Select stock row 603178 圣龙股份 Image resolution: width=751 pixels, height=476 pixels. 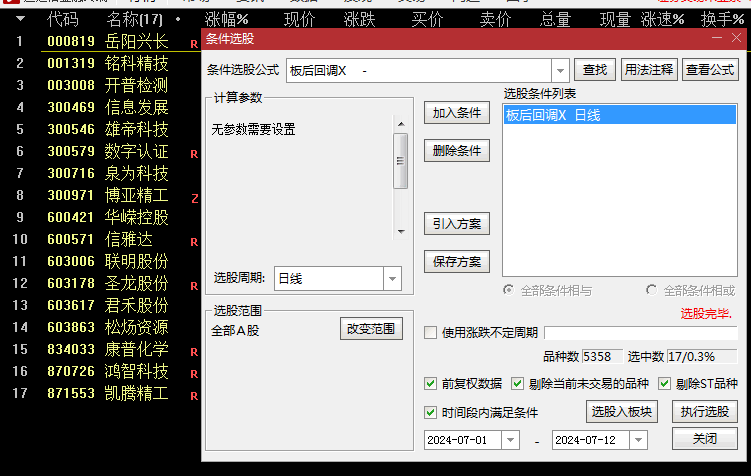tap(106, 283)
